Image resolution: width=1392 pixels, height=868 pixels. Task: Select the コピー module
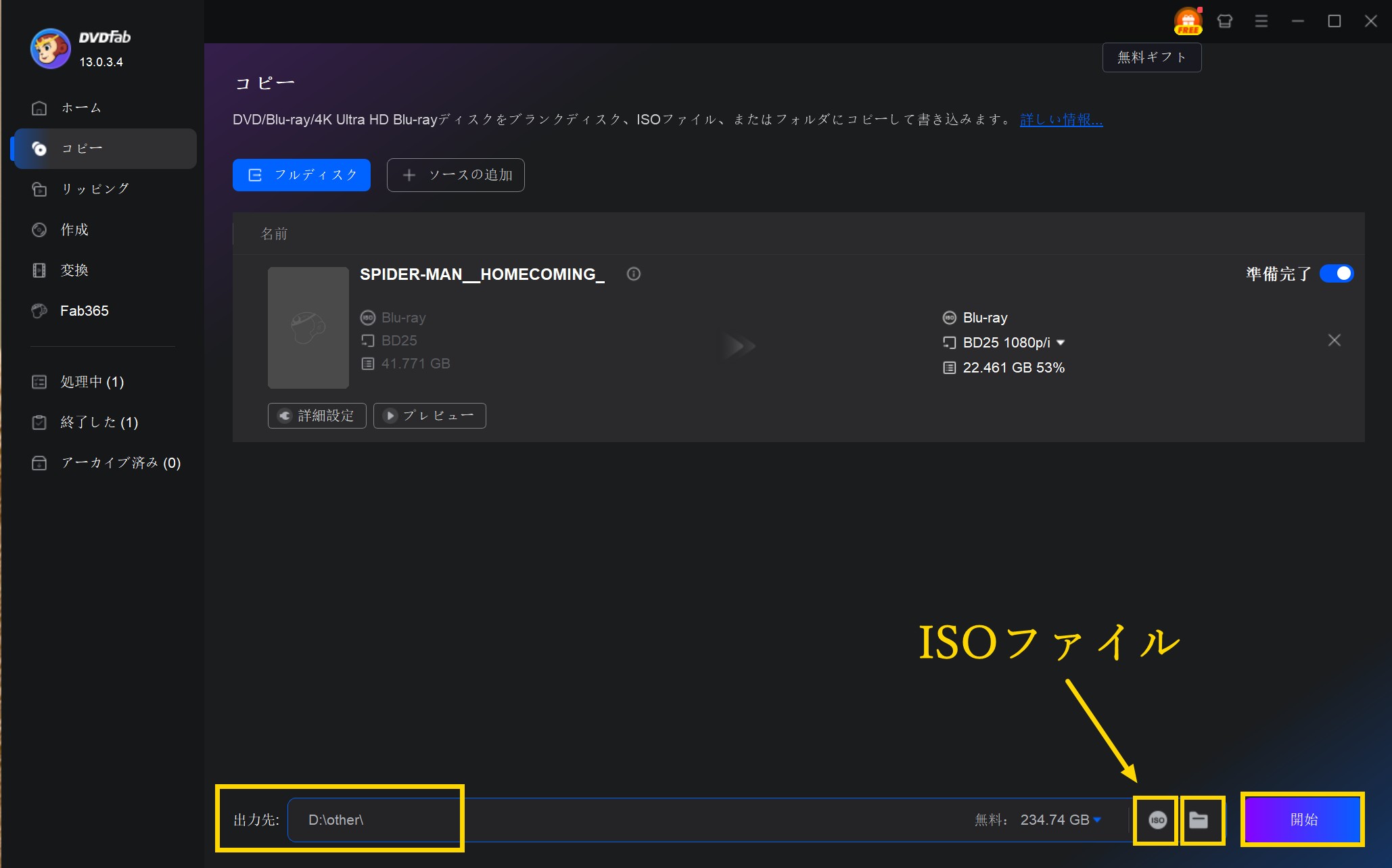pos(105,149)
